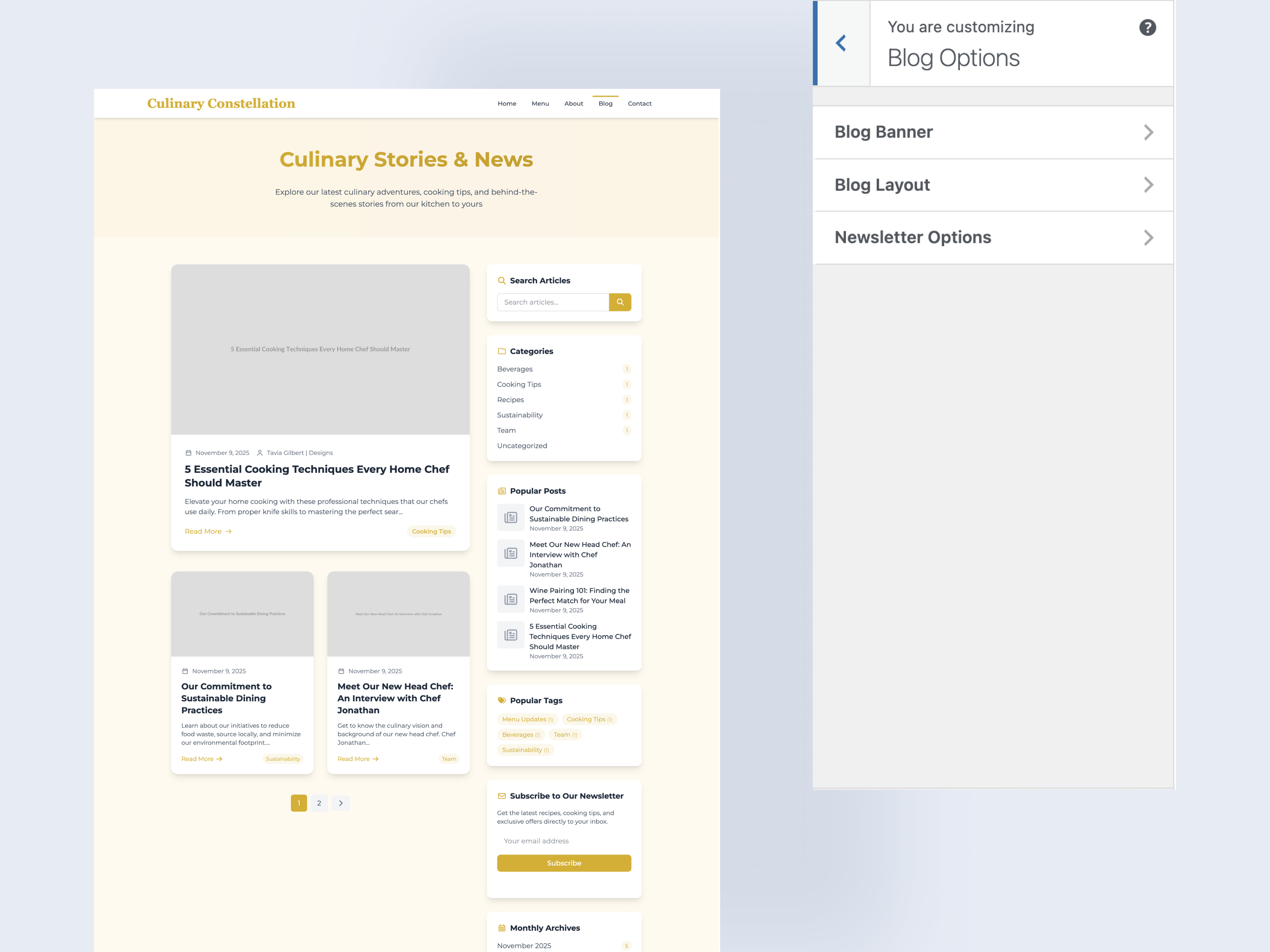This screenshot has height=952, width=1270.
Task: Click the Subscribe button
Action: [564, 863]
